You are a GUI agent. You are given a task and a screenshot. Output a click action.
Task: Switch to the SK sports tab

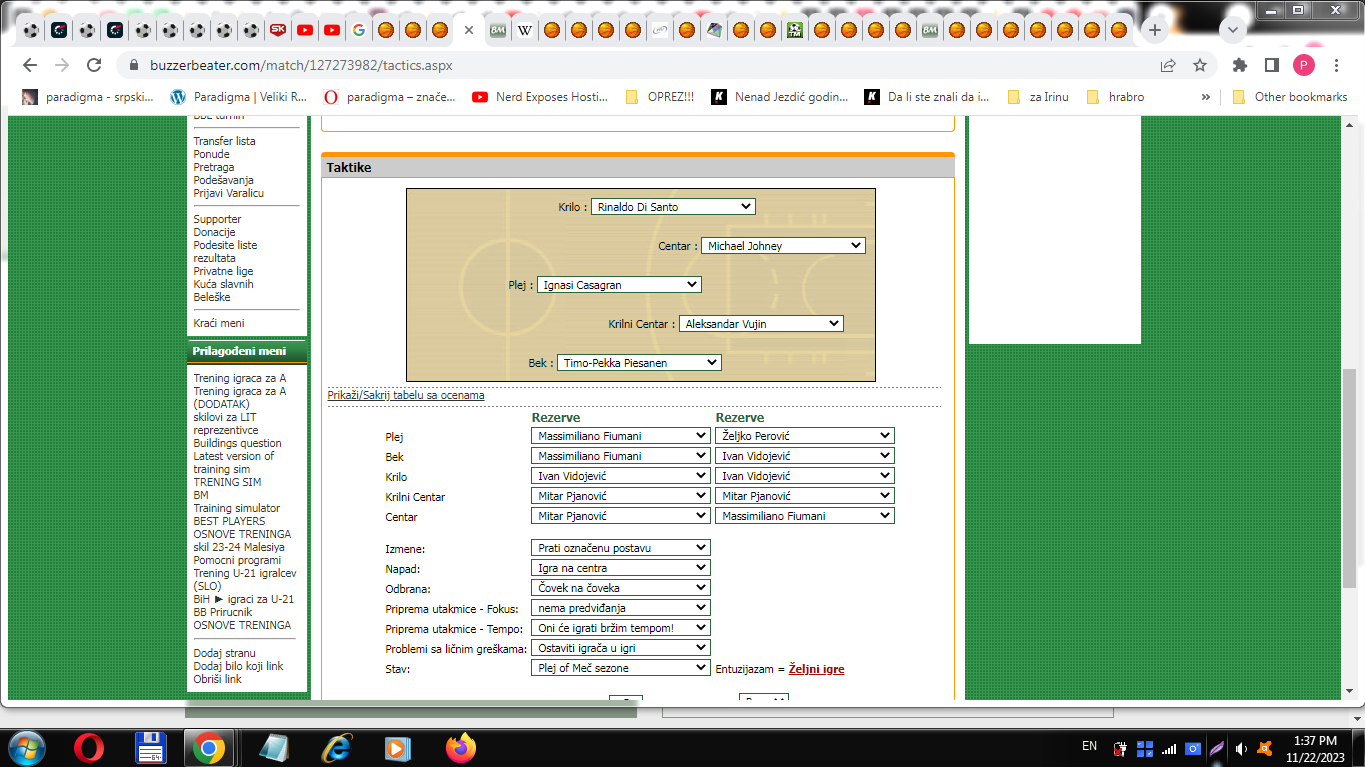click(x=279, y=30)
